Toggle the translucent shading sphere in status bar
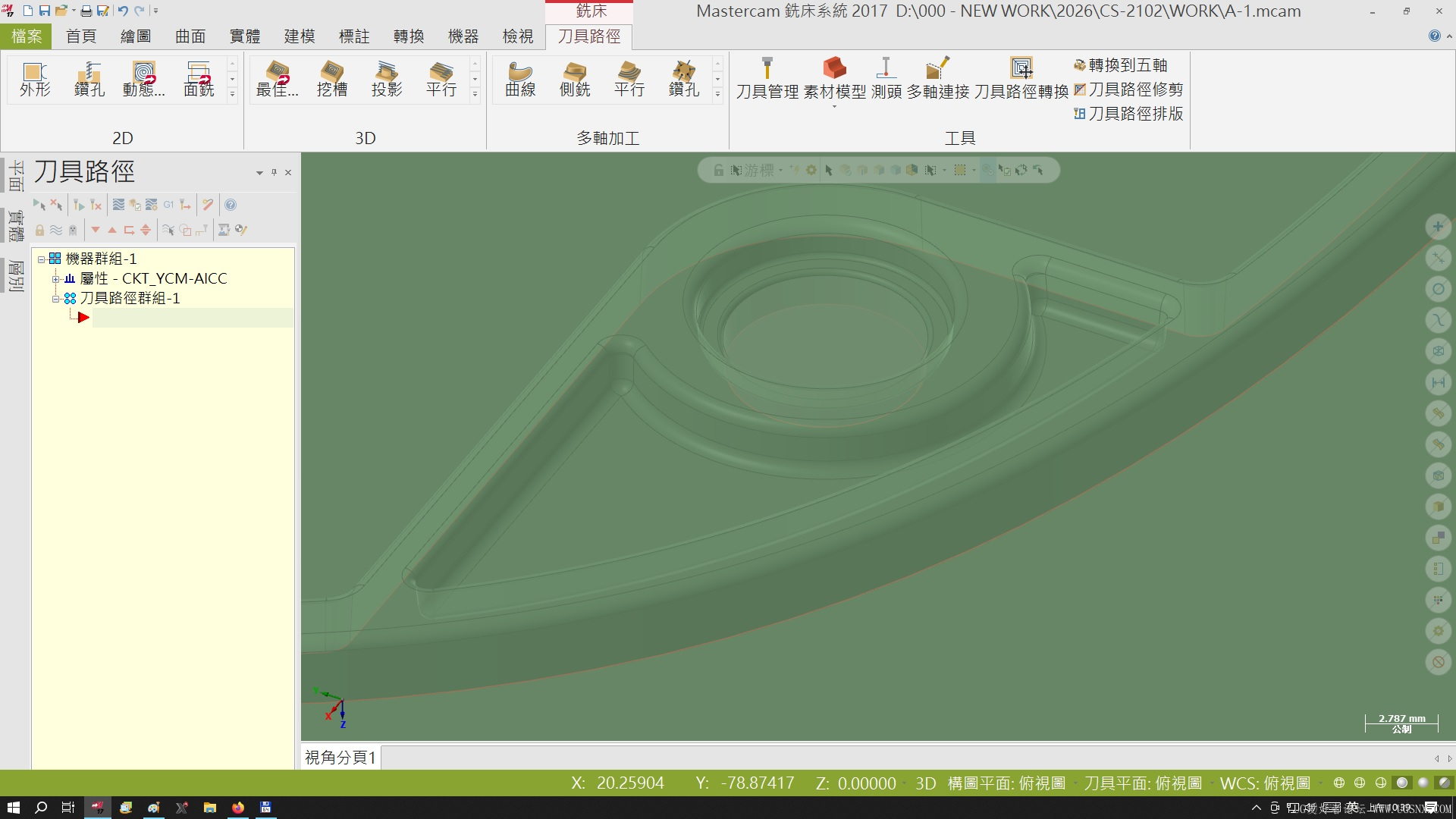The image size is (1456, 819). 1444,783
